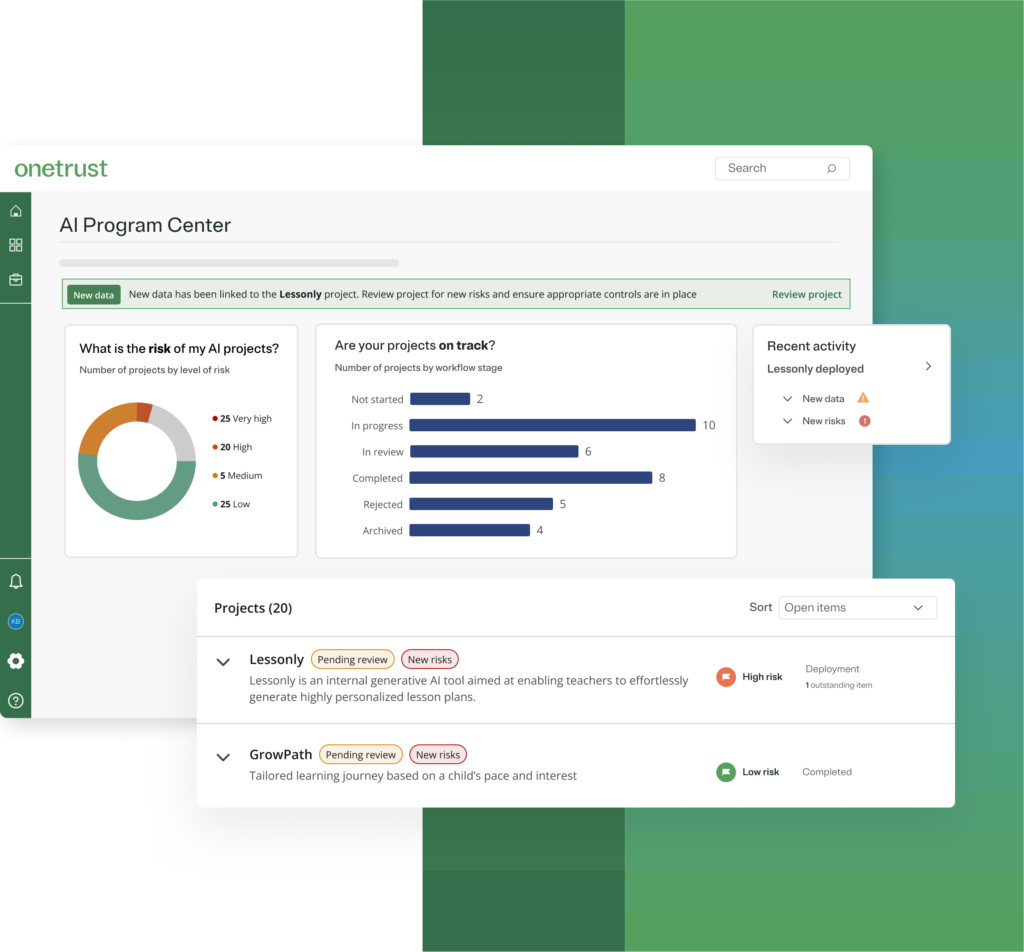Click the search magnifier icon
Screen dimensions: 1024x952
click(831, 168)
